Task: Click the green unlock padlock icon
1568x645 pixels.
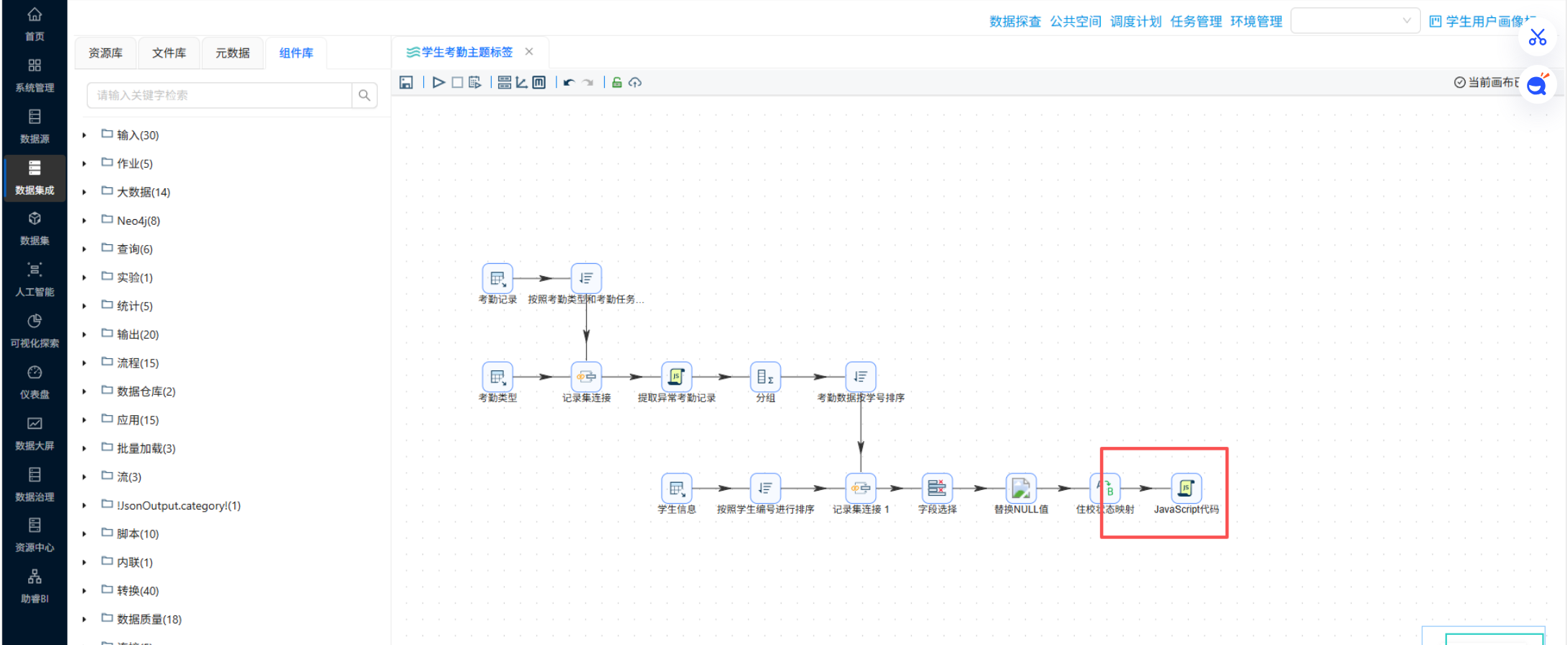Action: pos(617,82)
